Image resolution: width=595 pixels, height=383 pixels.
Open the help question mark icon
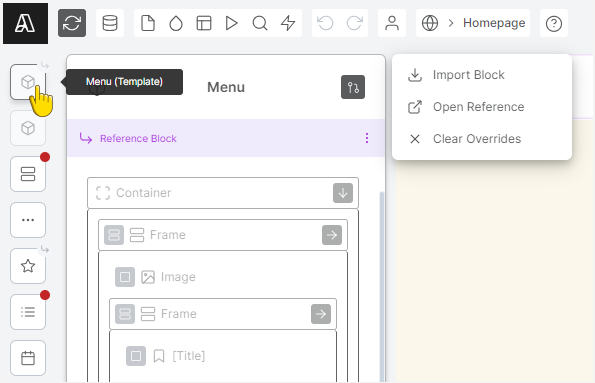(x=554, y=24)
